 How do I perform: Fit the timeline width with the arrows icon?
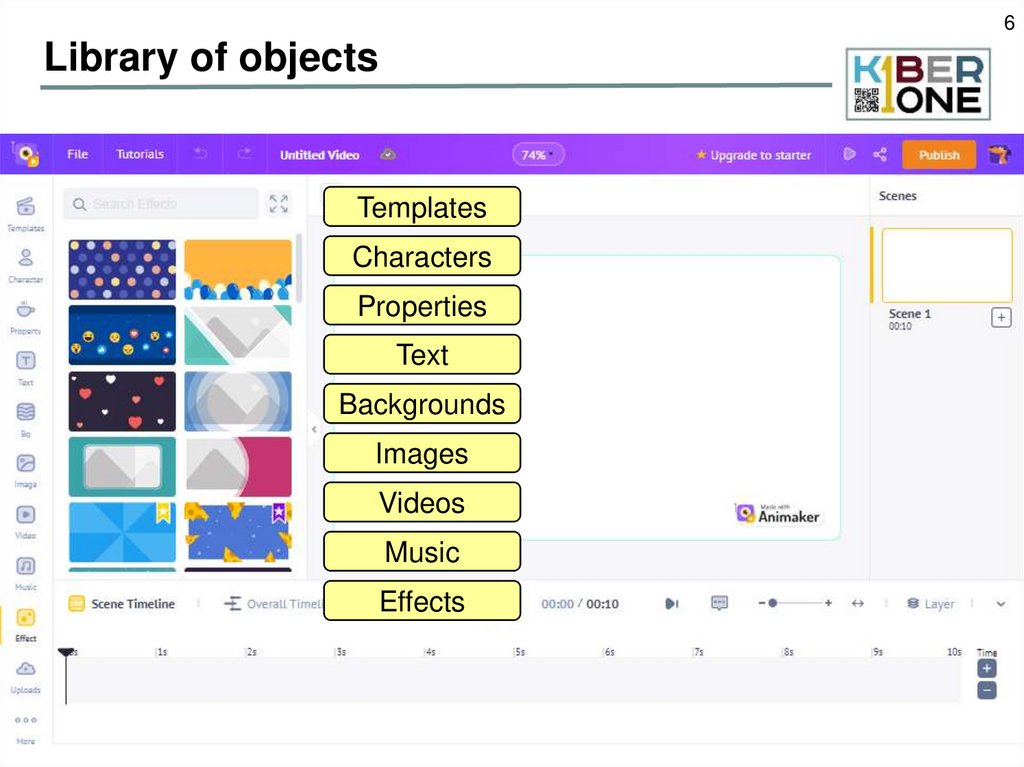(x=858, y=604)
